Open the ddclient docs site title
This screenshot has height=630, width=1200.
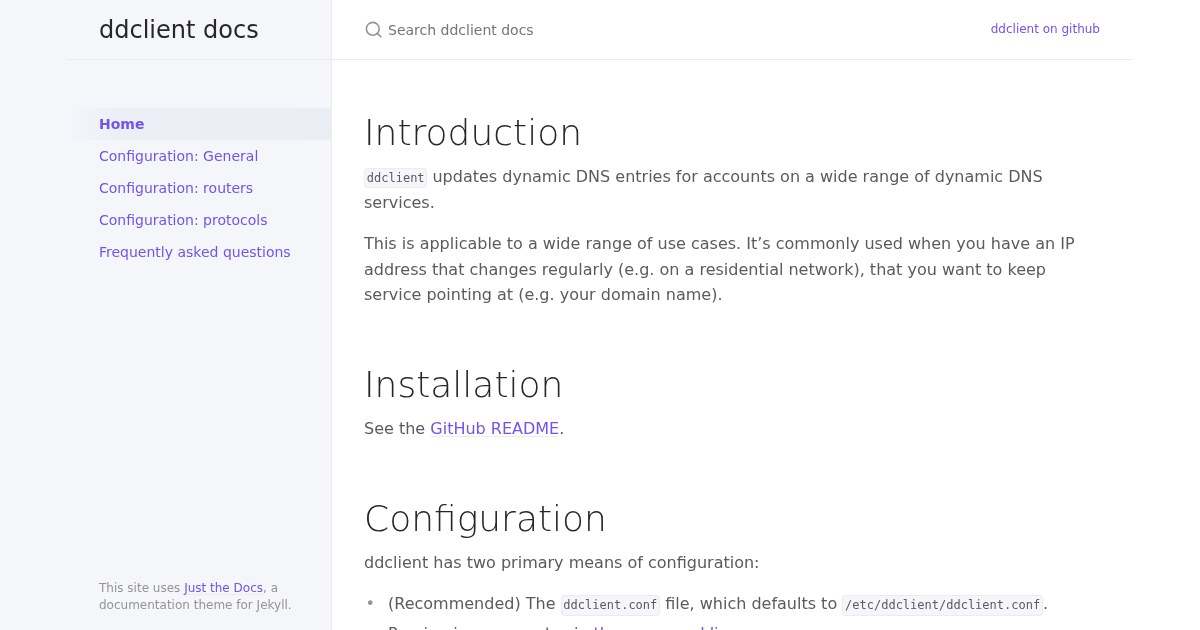(179, 30)
